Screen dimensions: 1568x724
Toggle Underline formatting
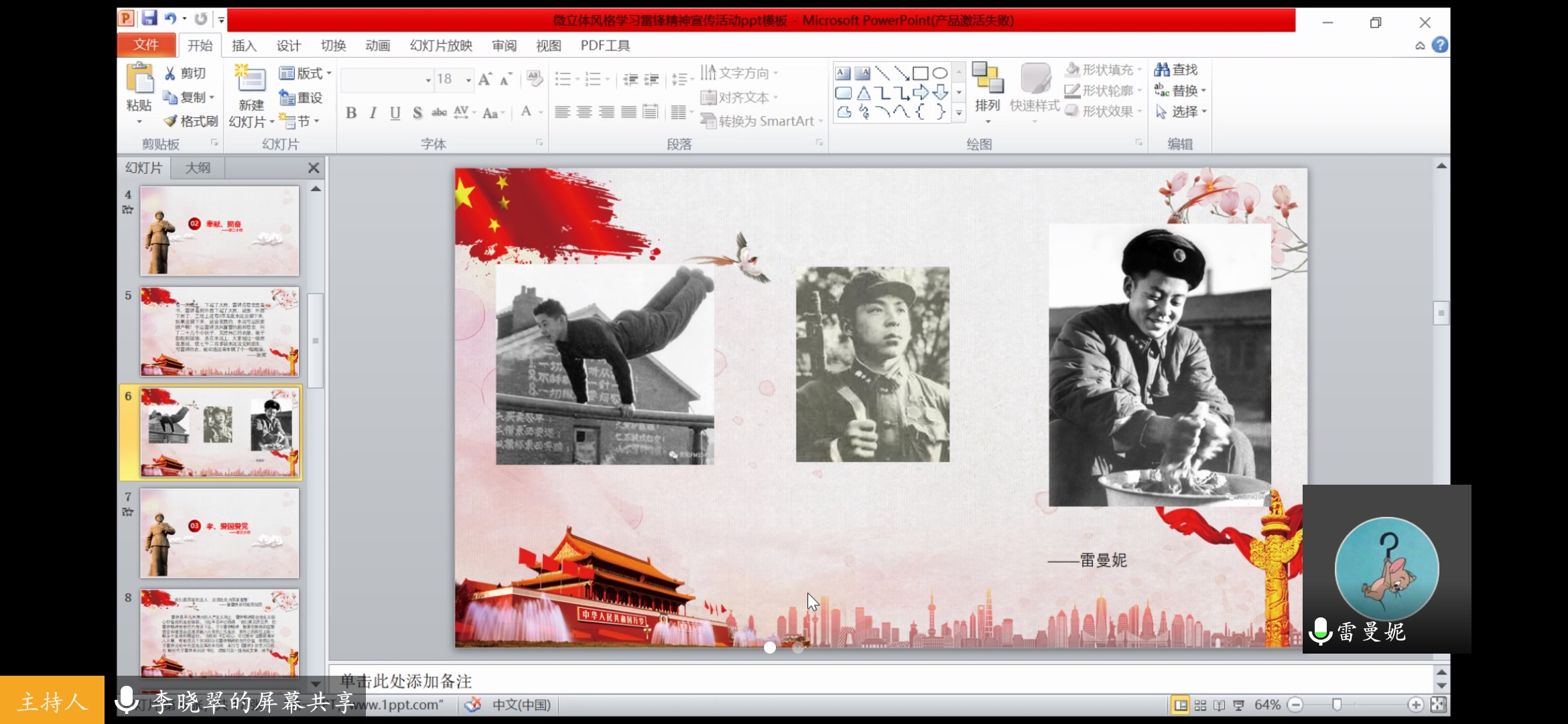click(x=395, y=113)
